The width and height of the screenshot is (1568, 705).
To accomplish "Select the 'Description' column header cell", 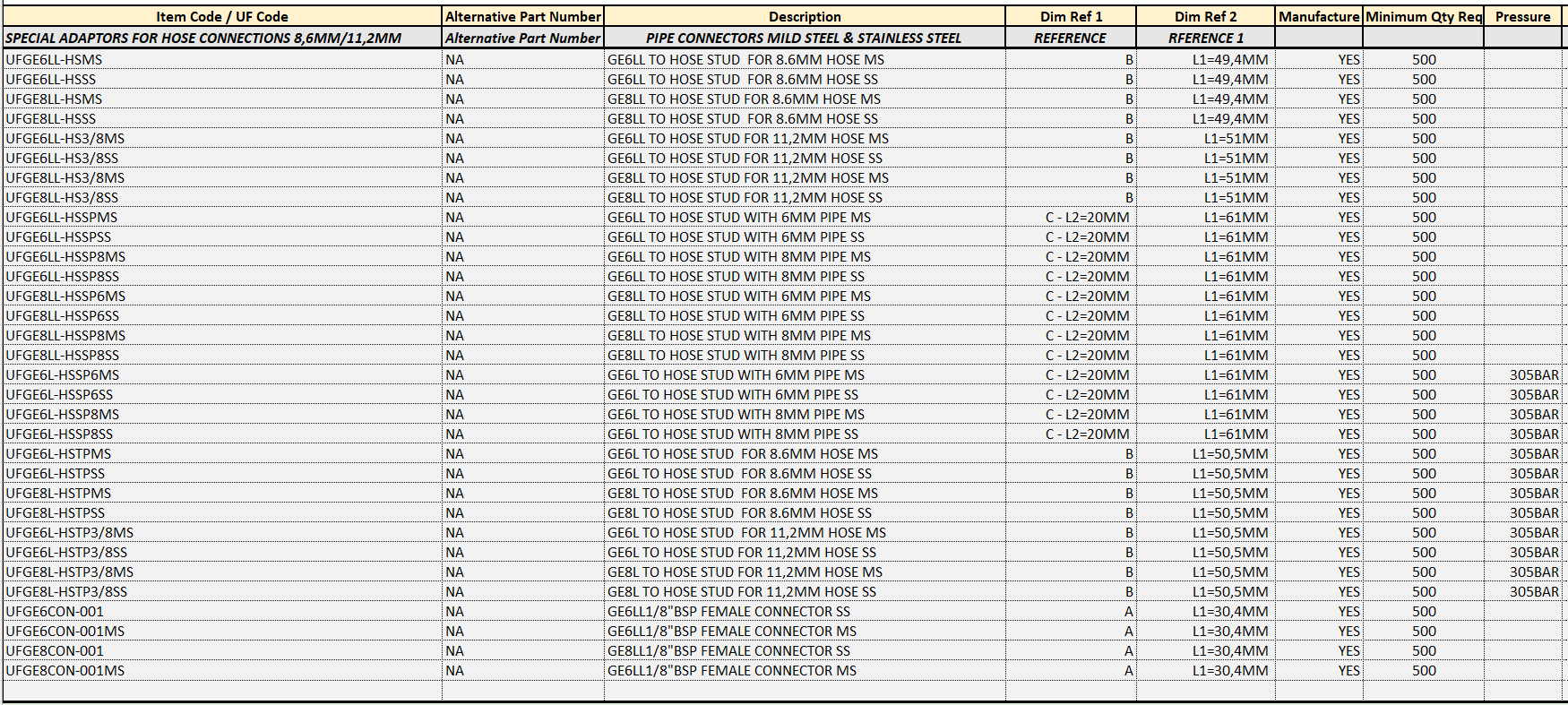I will click(x=804, y=16).
